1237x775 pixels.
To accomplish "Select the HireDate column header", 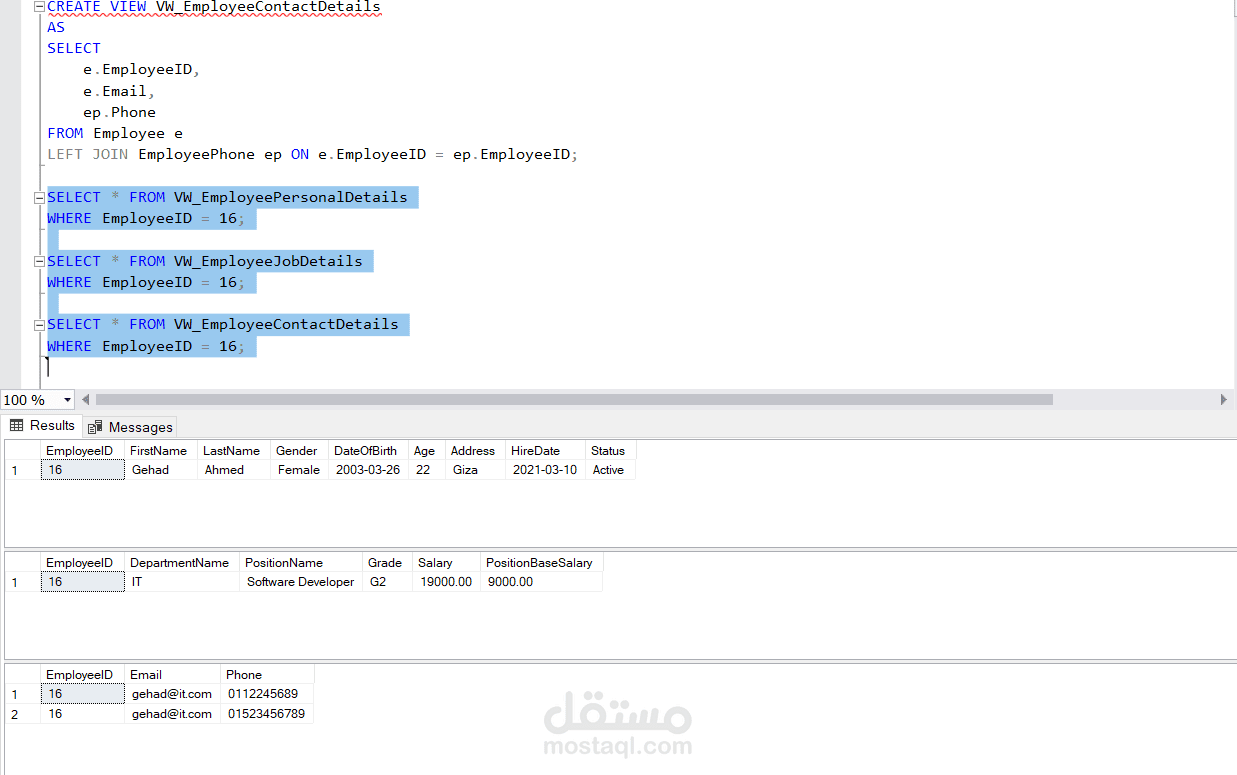I will [x=546, y=451].
